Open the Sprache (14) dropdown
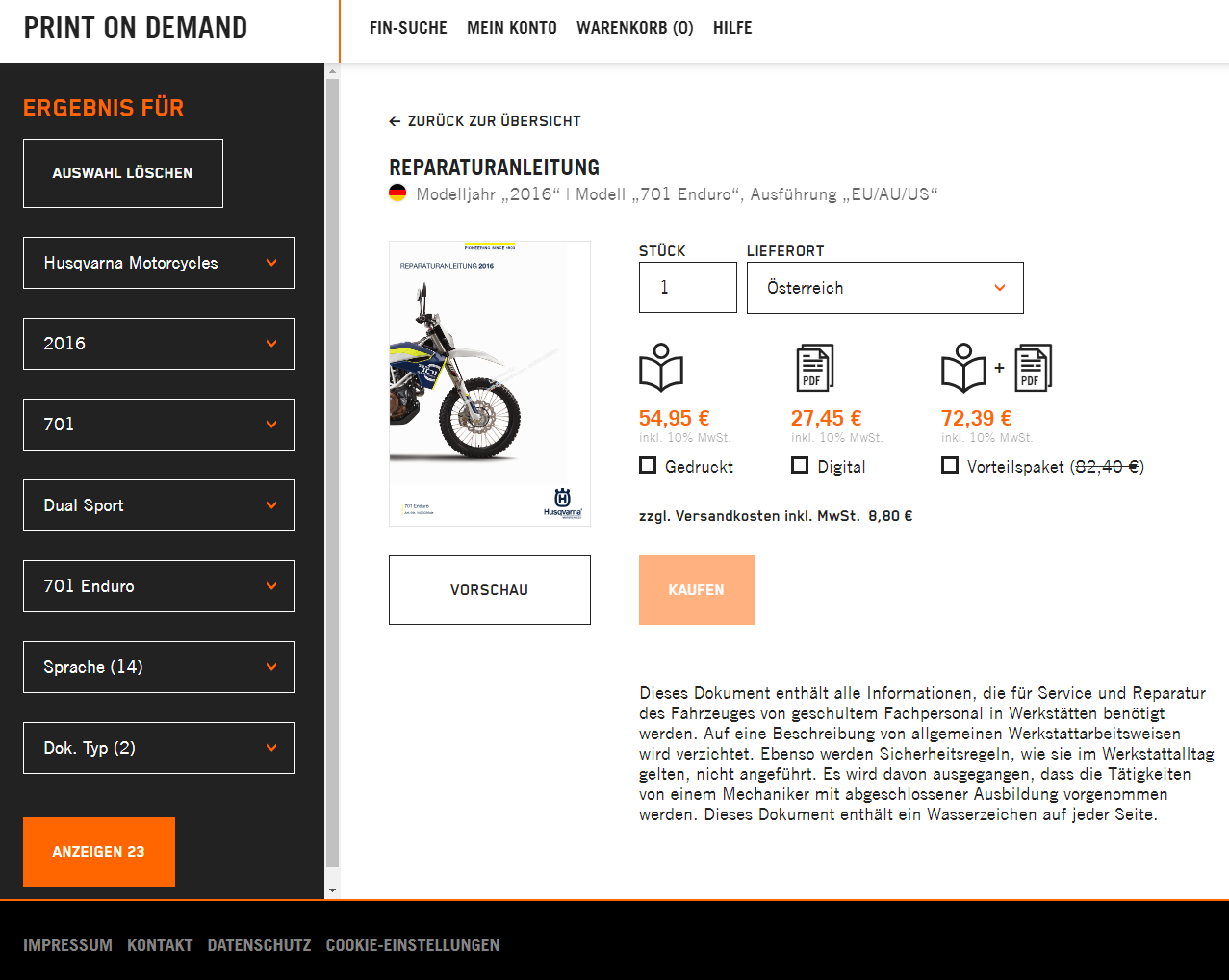1229x980 pixels. coord(159,667)
